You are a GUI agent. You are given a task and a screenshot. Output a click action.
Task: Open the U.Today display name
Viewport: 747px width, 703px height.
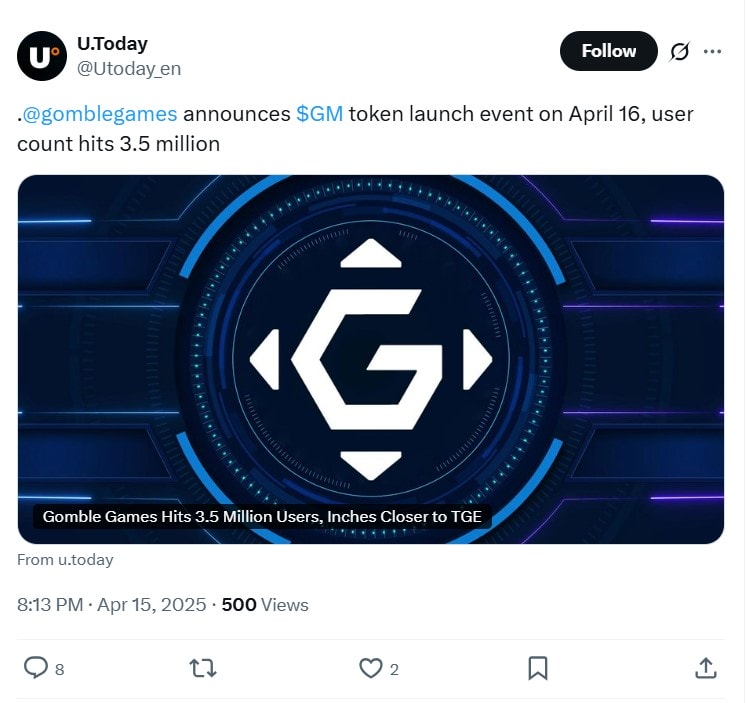point(112,44)
